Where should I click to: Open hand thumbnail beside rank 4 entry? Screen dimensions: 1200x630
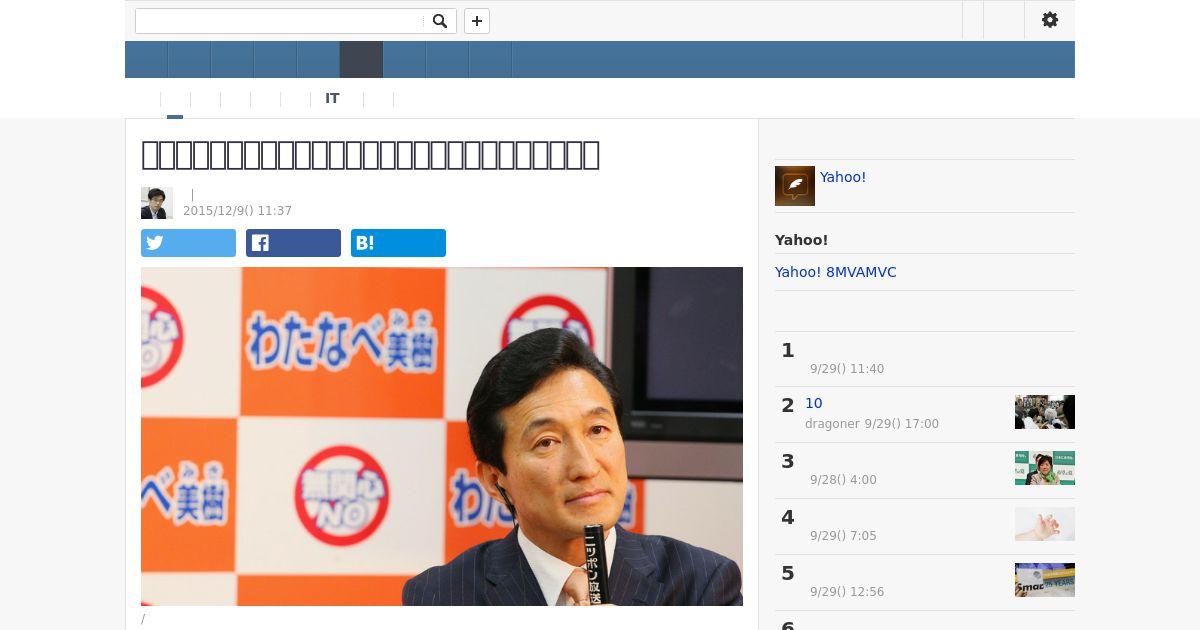(x=1045, y=524)
